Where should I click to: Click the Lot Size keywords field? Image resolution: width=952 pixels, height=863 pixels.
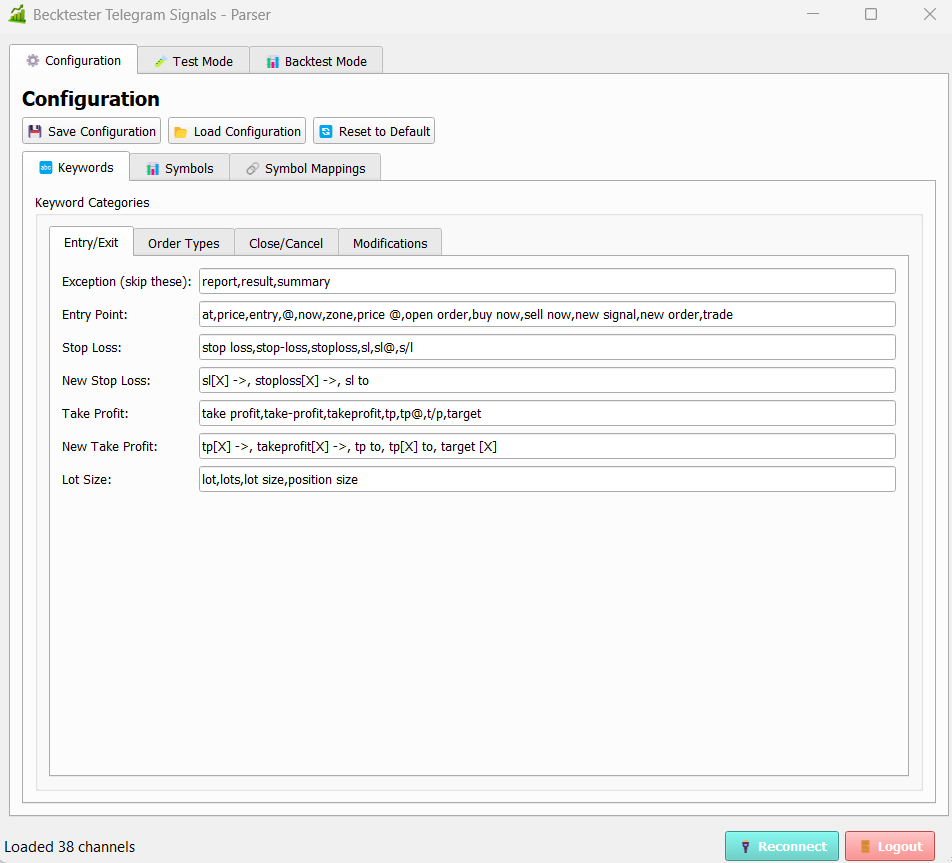(547, 480)
